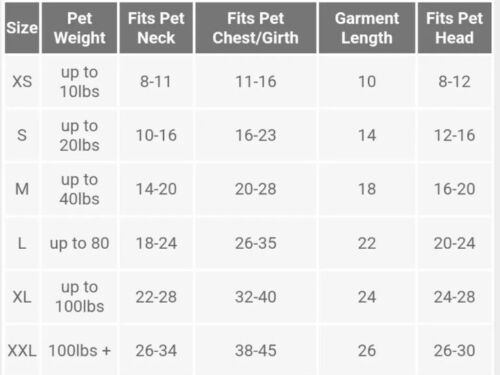Select neck measurement 22-28
Screen dimensions: 500x375
[156, 297]
